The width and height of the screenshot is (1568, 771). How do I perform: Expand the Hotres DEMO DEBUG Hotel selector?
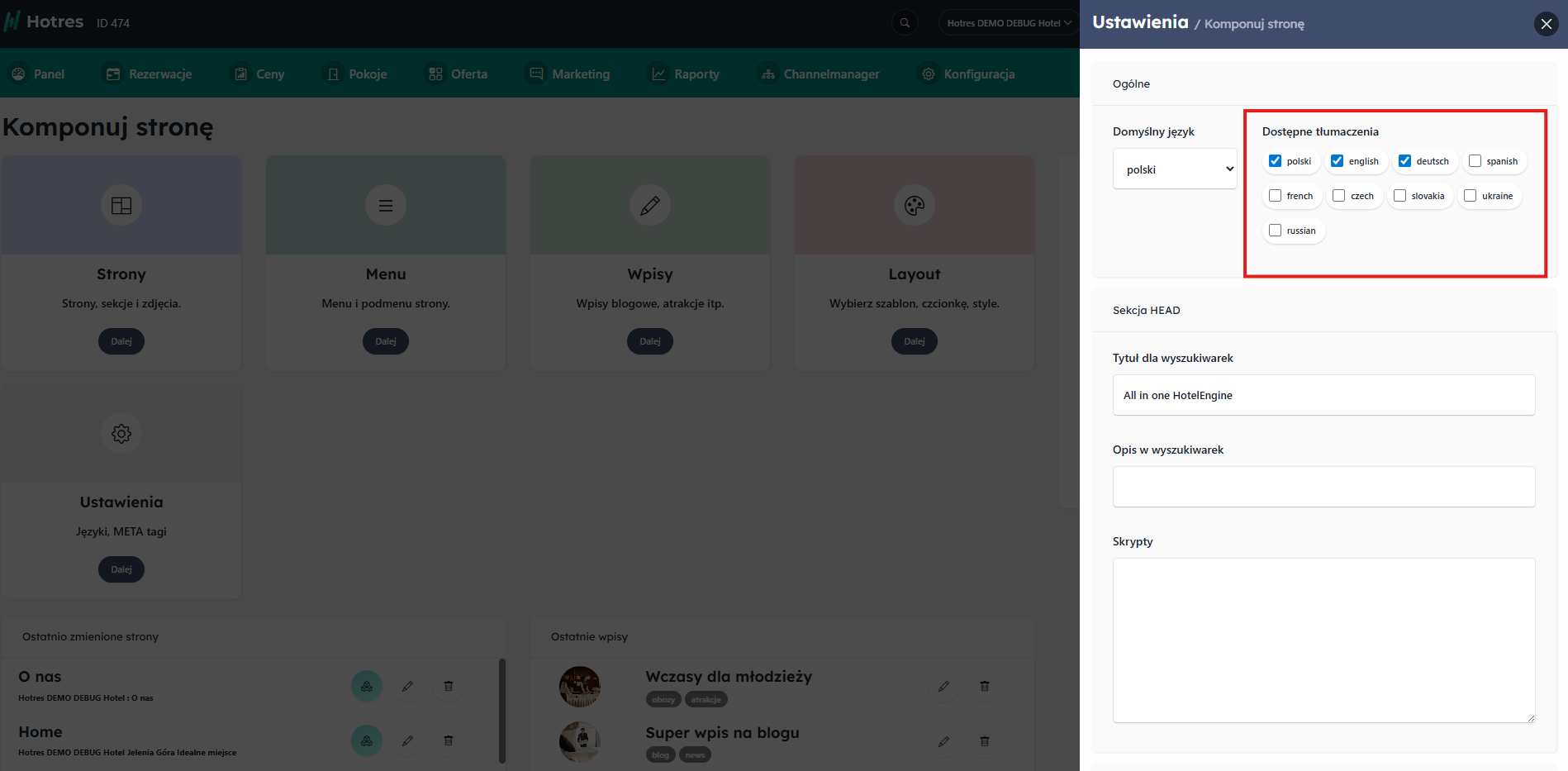(1009, 23)
